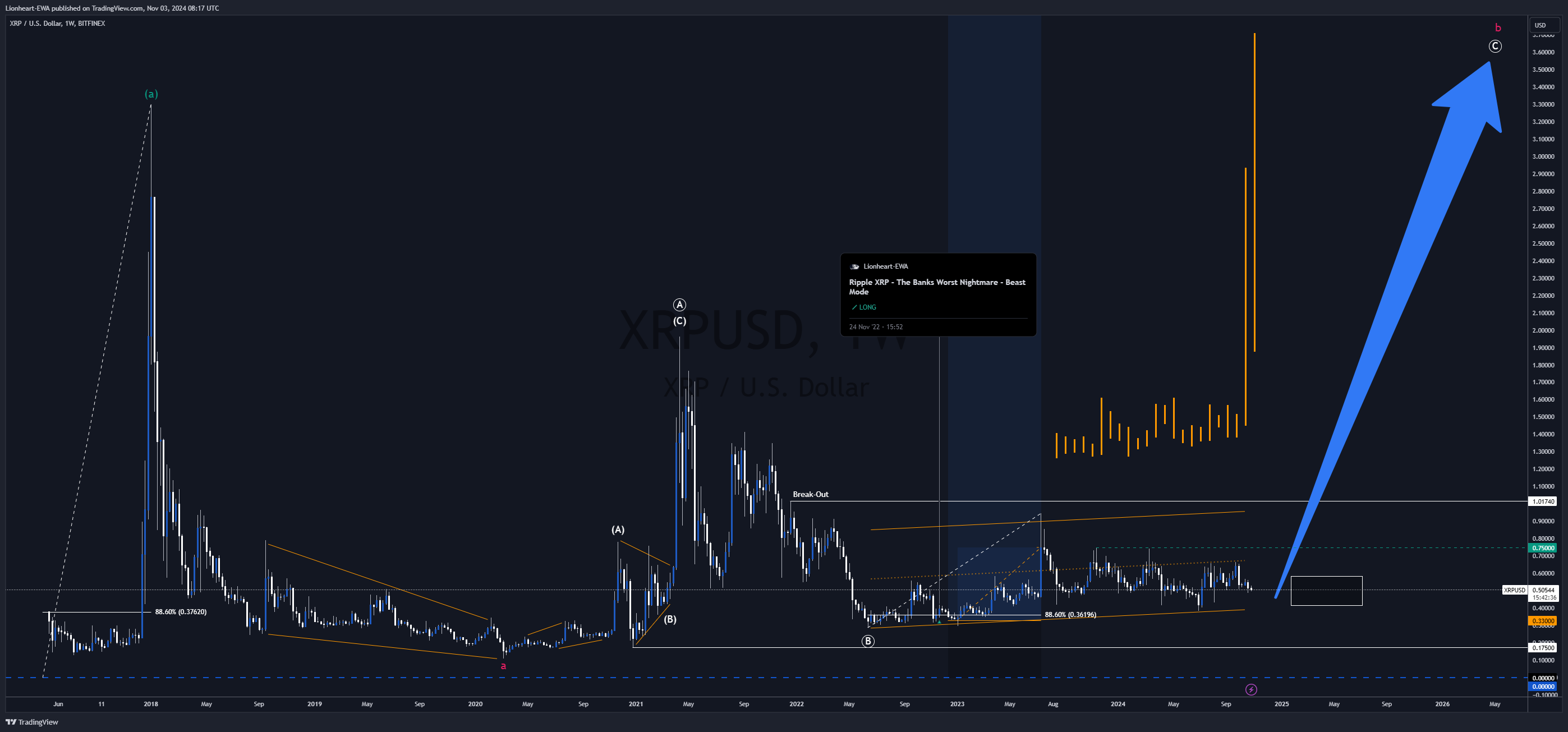Screen dimensions: 1568x732
Task: Select the circled A wave label above (C)
Action: pos(679,305)
